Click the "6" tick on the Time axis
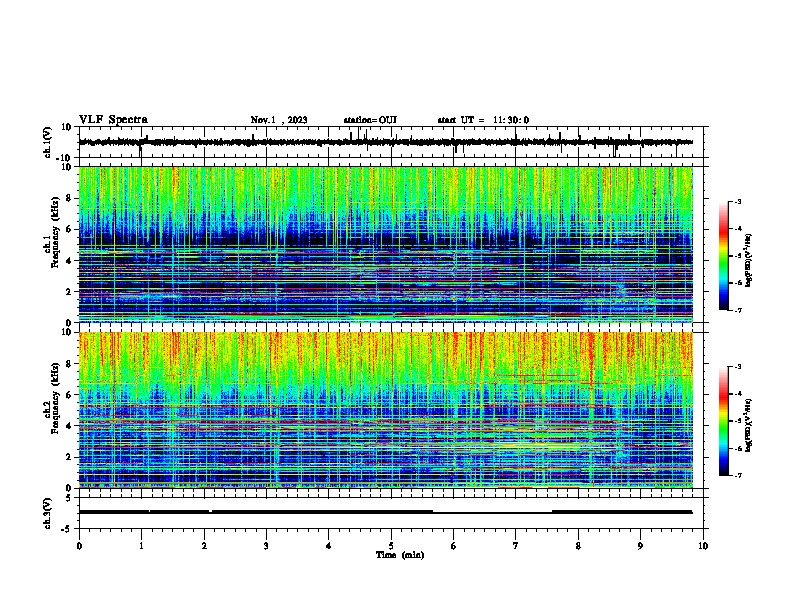The width and height of the screenshot is (792, 612). (x=454, y=546)
